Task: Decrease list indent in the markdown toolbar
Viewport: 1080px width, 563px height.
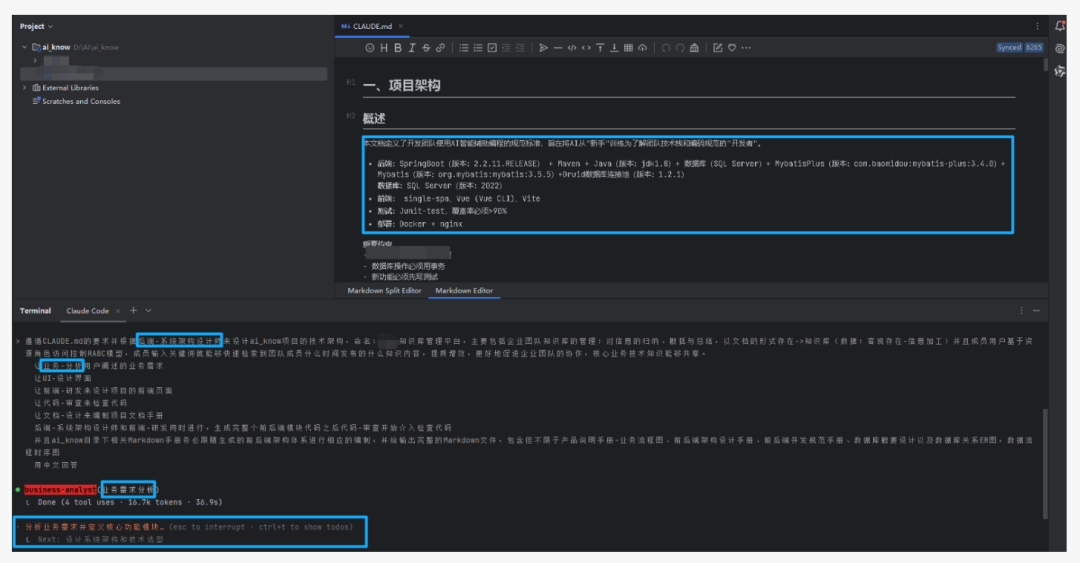Action: (506, 48)
